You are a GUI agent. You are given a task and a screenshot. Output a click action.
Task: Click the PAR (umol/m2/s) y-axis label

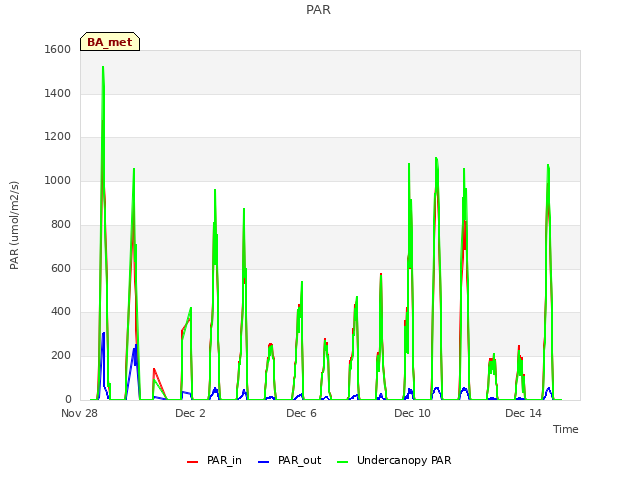(14, 225)
